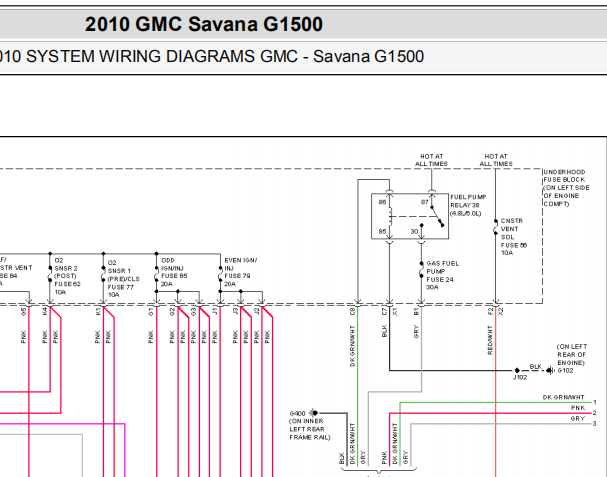Click the G102 ground symbol
Image resolution: width=607 pixels, height=477 pixels.
(x=550, y=371)
